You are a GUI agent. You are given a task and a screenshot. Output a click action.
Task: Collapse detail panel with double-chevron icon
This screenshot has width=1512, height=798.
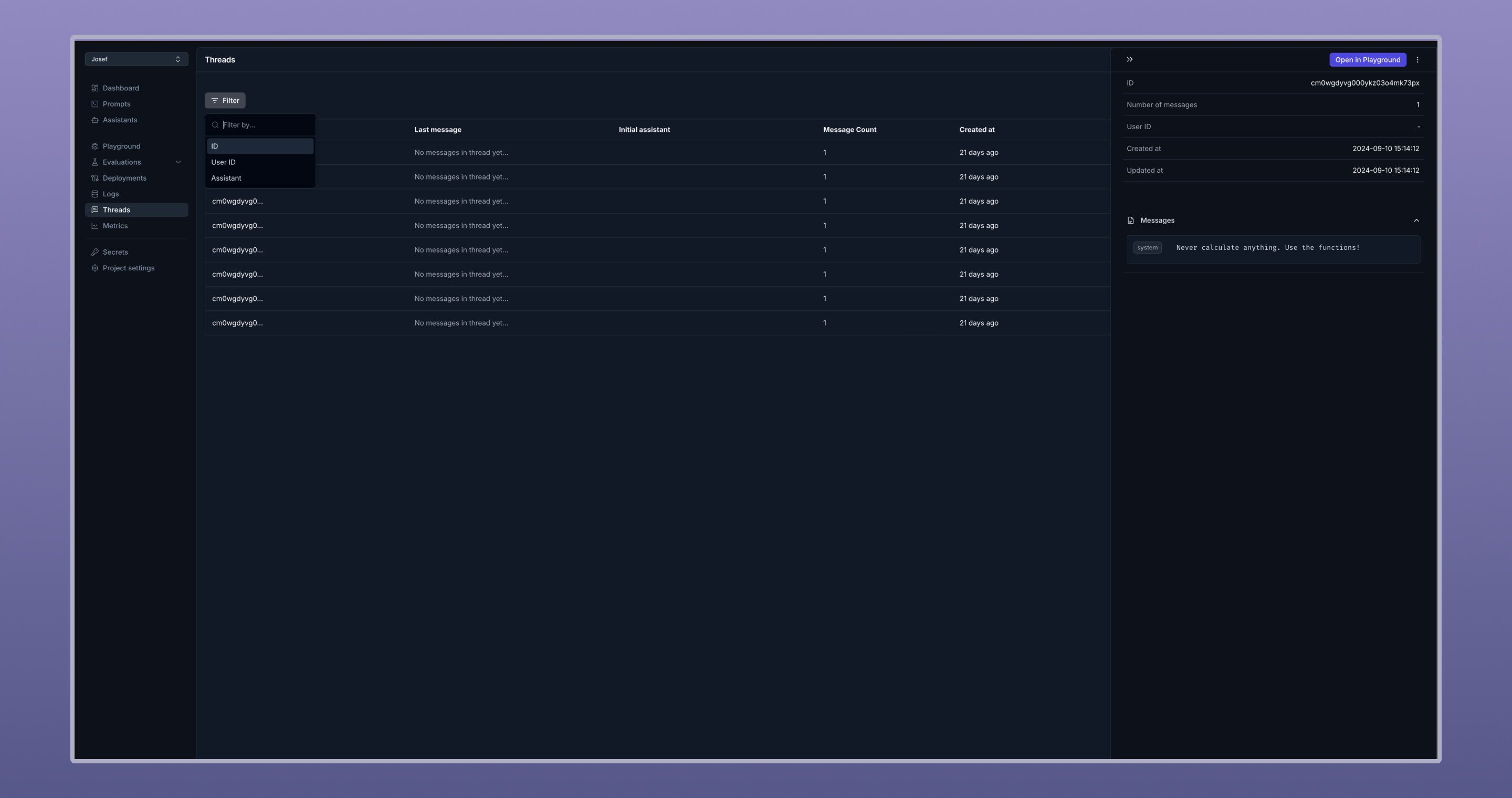coord(1129,59)
